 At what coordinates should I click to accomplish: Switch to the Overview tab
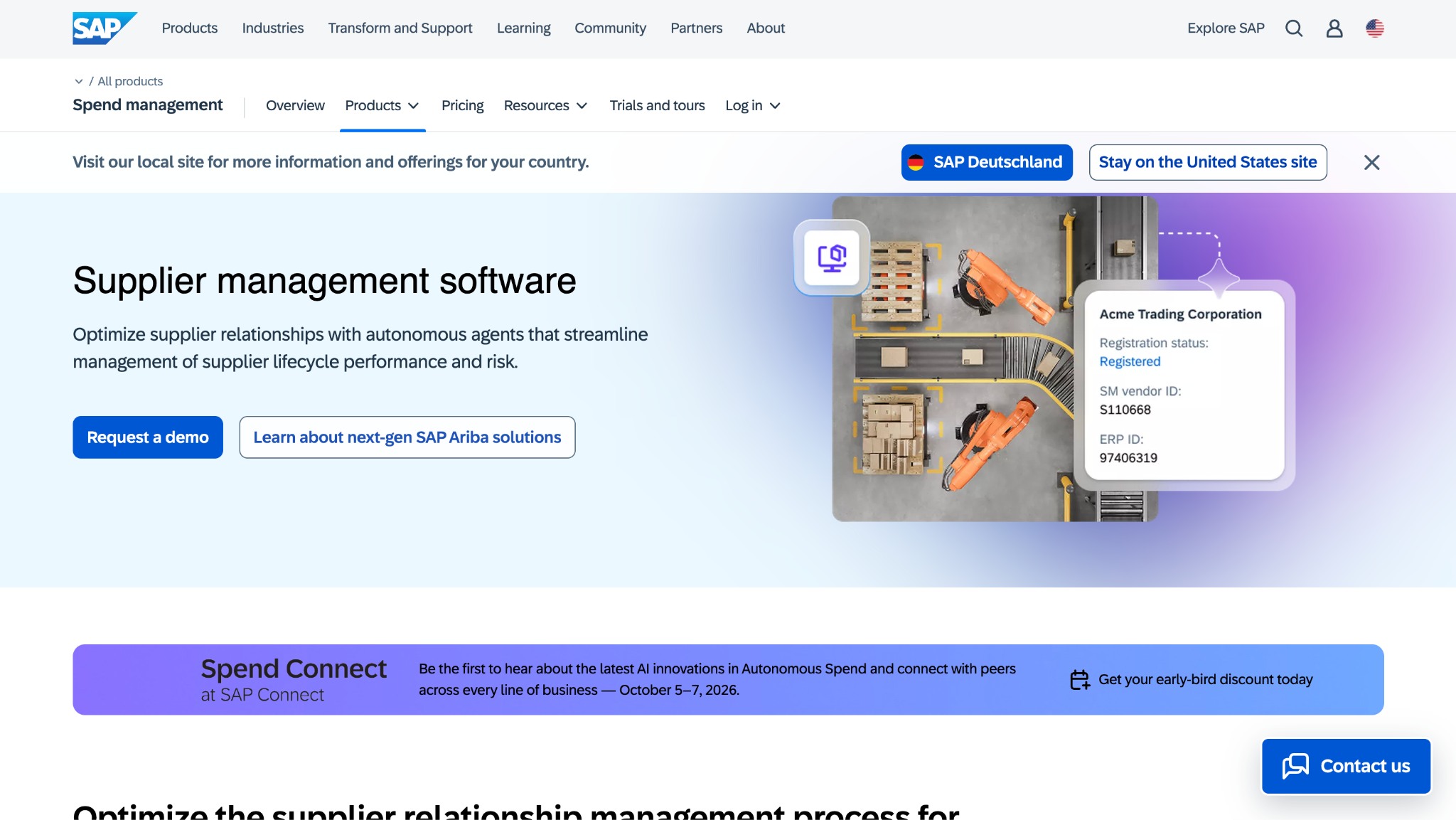click(x=295, y=105)
